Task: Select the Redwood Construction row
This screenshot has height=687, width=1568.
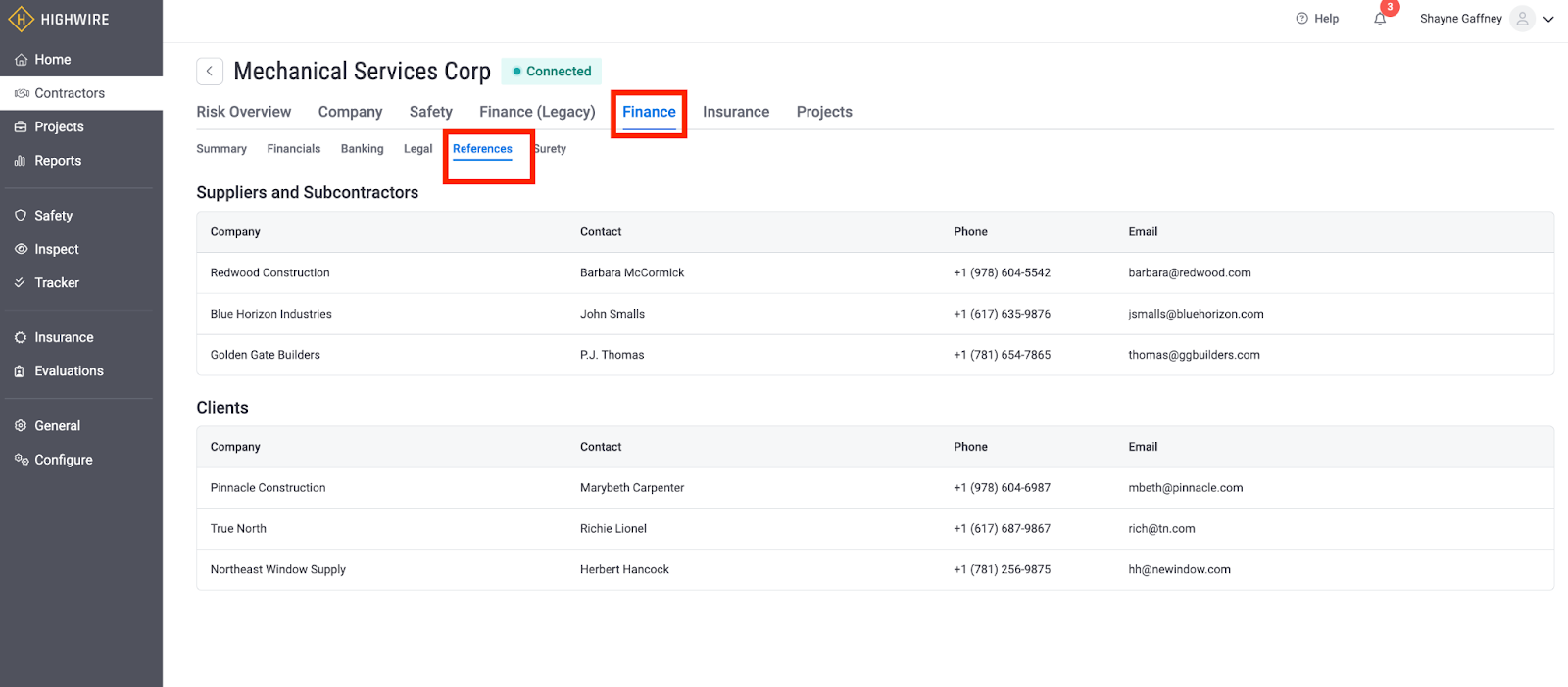Action: (269, 273)
